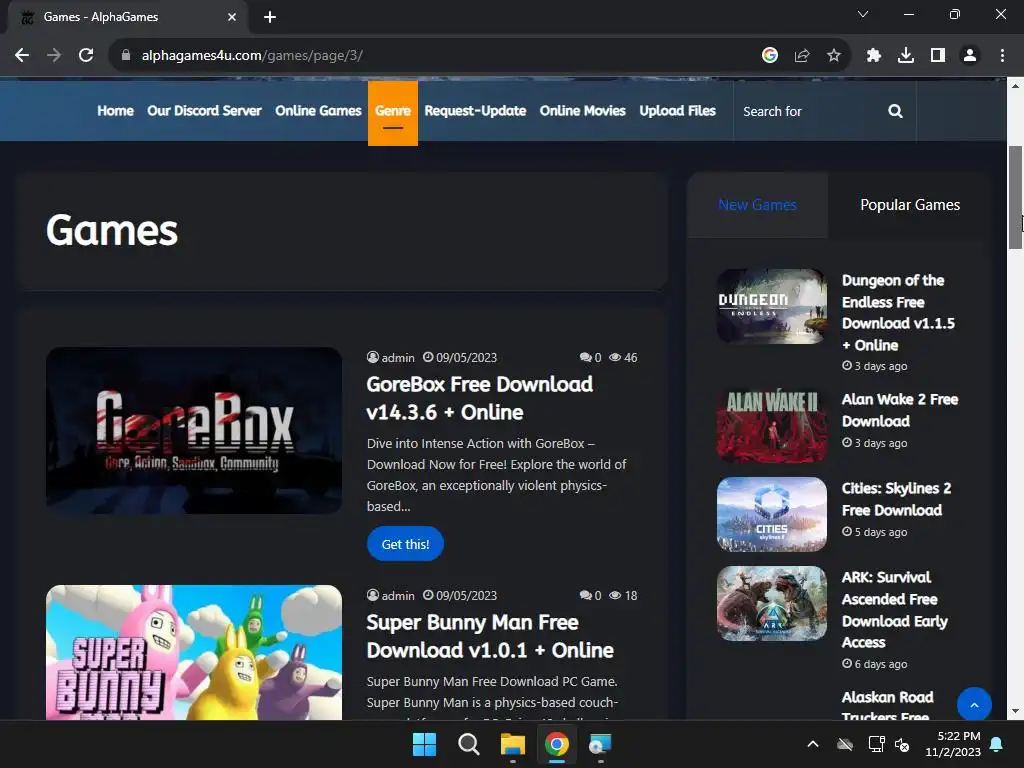Open the GoreBox thumbnail image
Screen dimensions: 1024x768
[x=194, y=430]
